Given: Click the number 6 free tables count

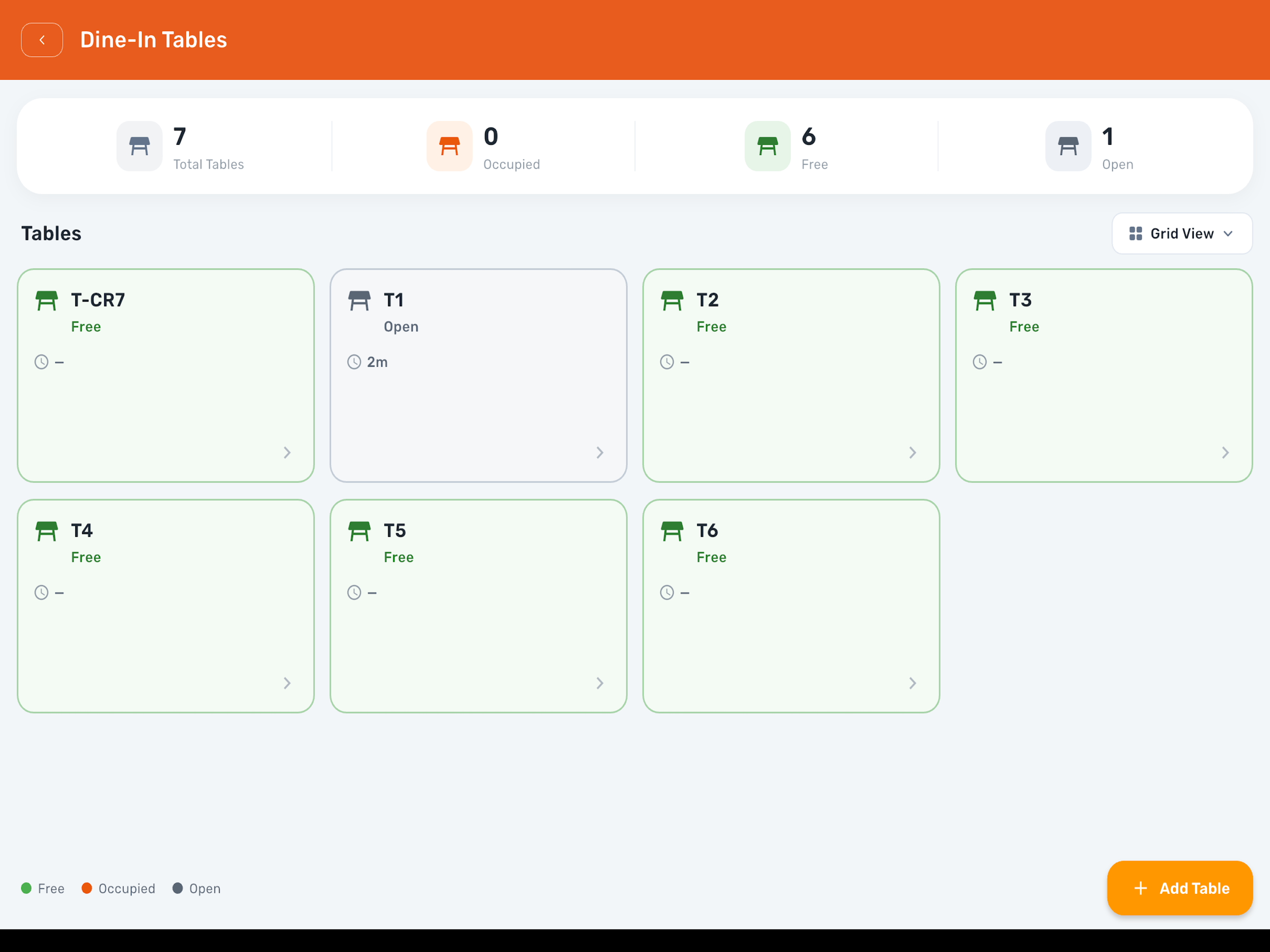Looking at the screenshot, I should pyautogui.click(x=809, y=137).
